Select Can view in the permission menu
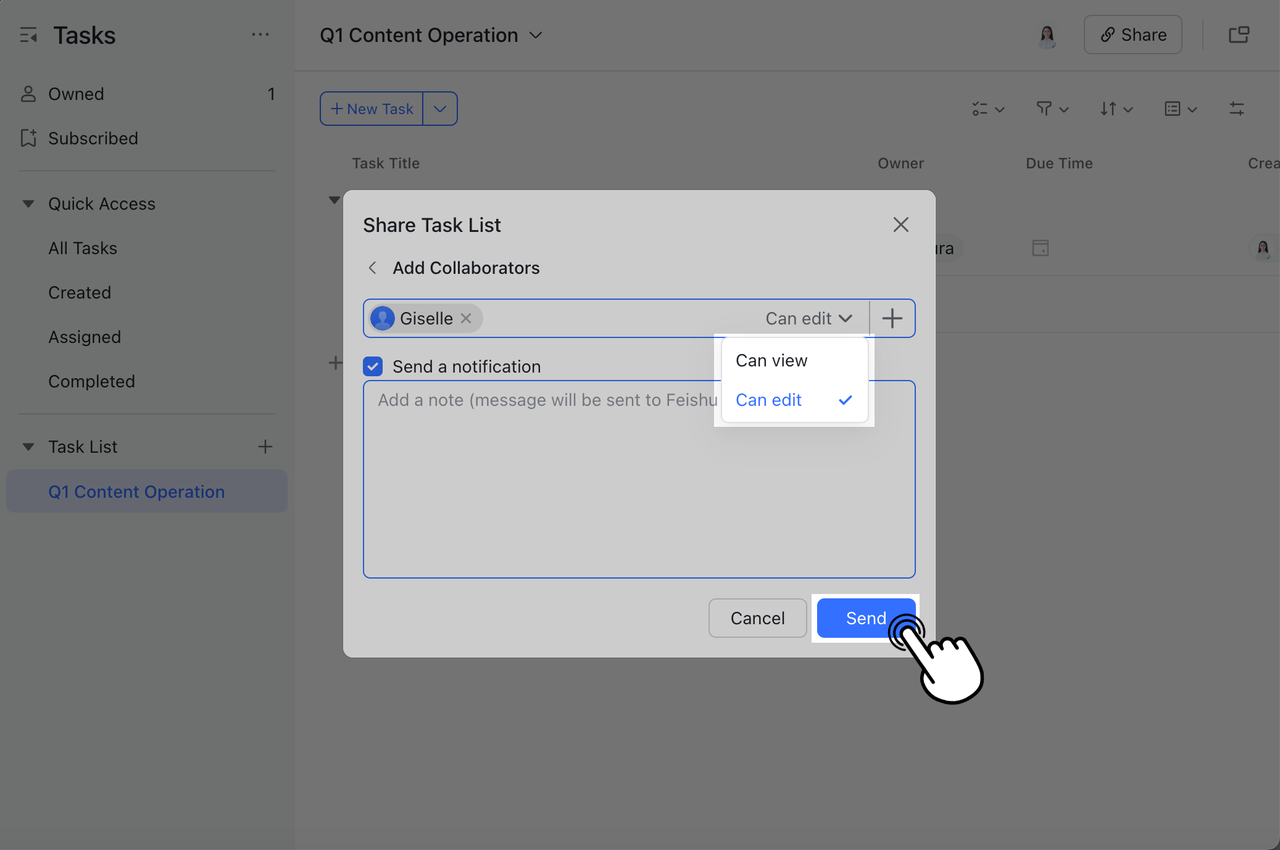The height and width of the screenshot is (850, 1280). pyautogui.click(x=771, y=360)
